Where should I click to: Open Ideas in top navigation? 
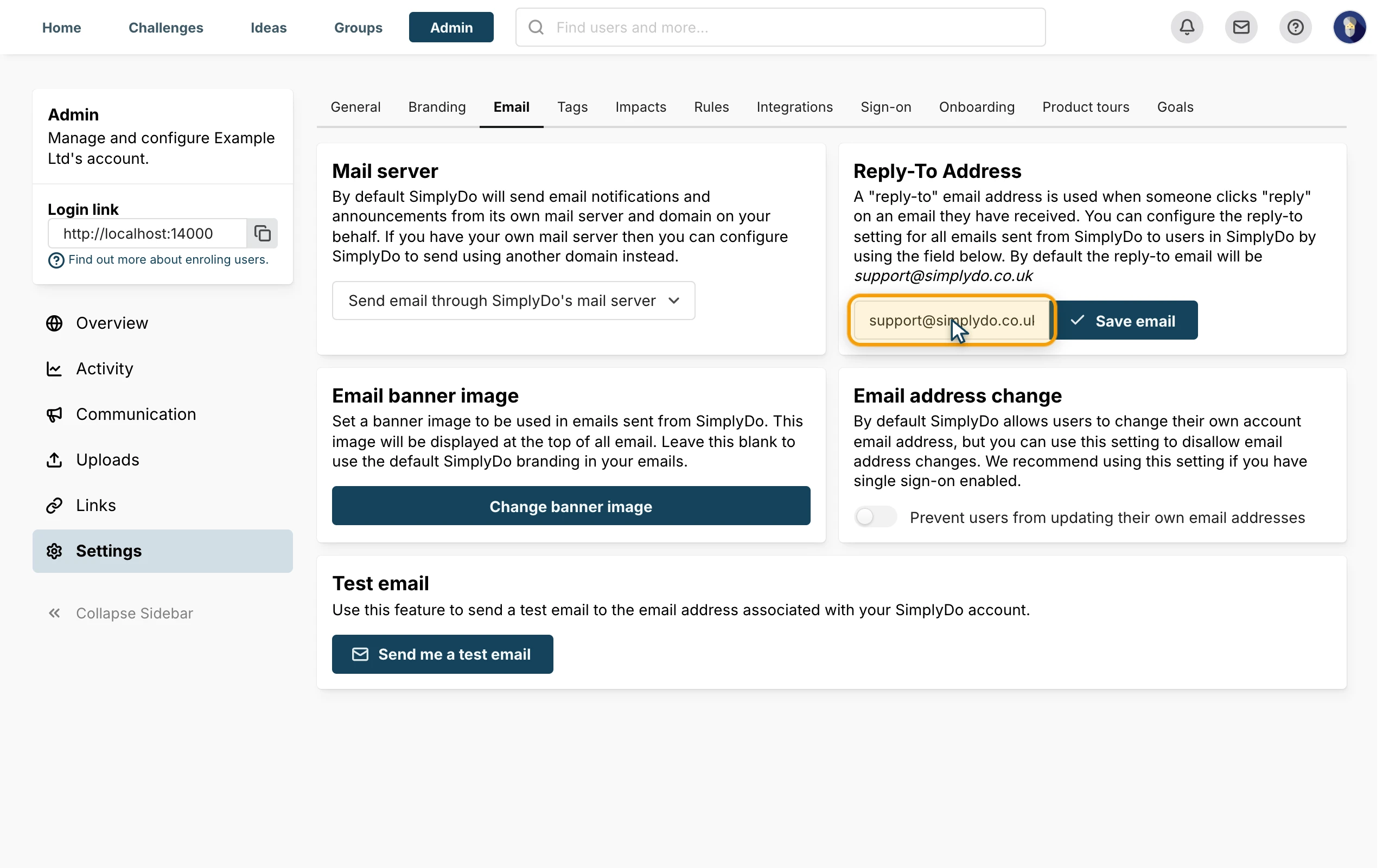[269, 27]
